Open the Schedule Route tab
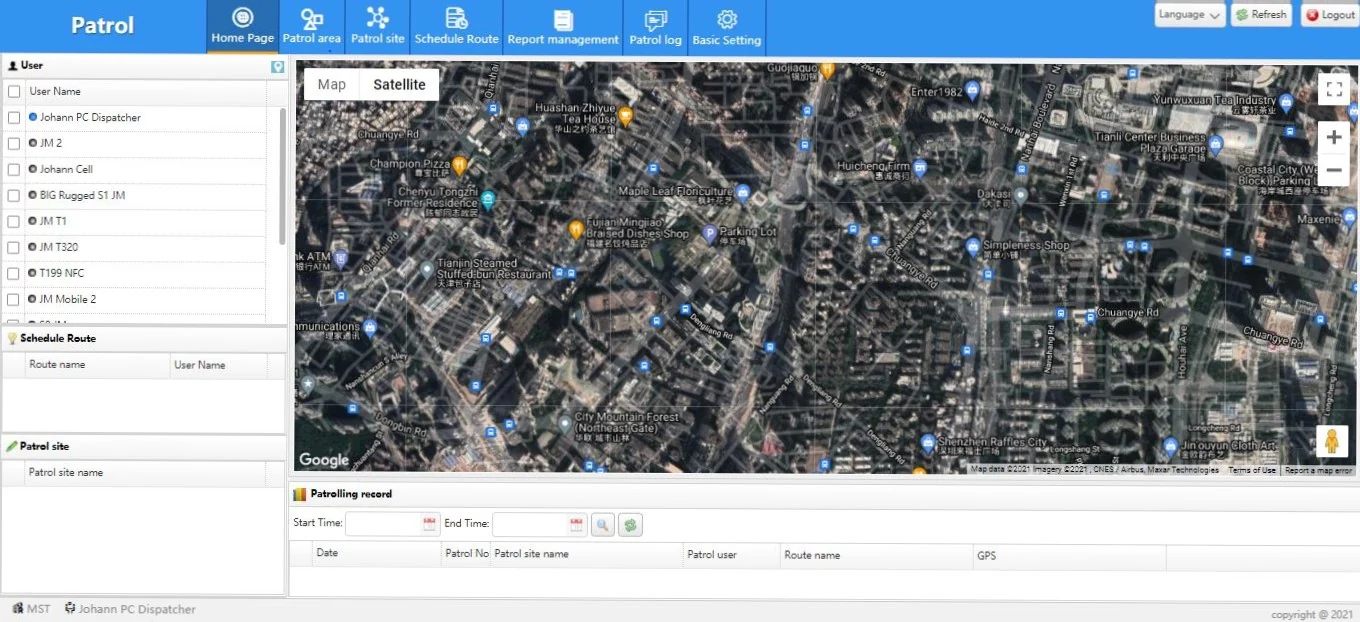The image size is (1360, 622). click(x=456, y=27)
